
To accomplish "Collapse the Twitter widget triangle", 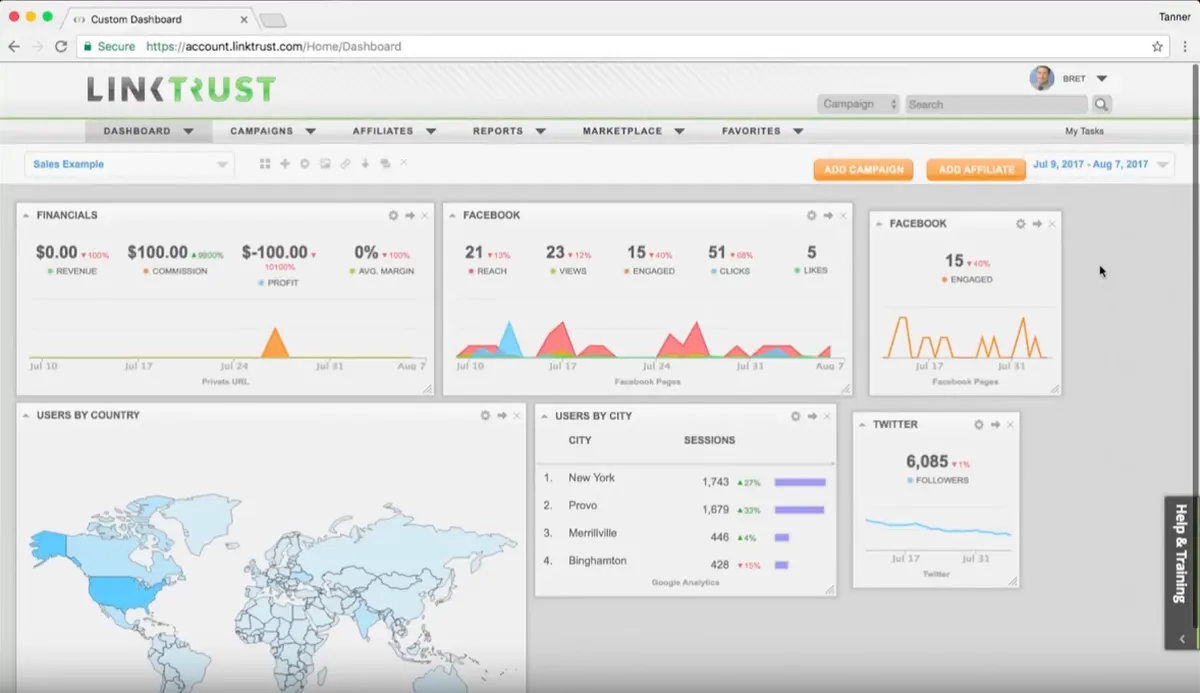I will coord(863,425).
